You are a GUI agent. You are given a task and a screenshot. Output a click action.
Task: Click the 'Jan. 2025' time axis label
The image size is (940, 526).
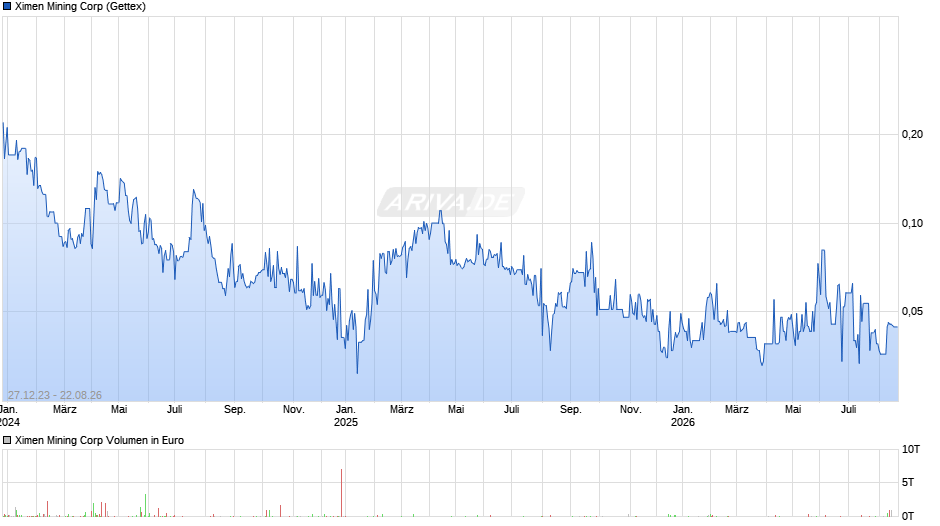[x=346, y=416]
